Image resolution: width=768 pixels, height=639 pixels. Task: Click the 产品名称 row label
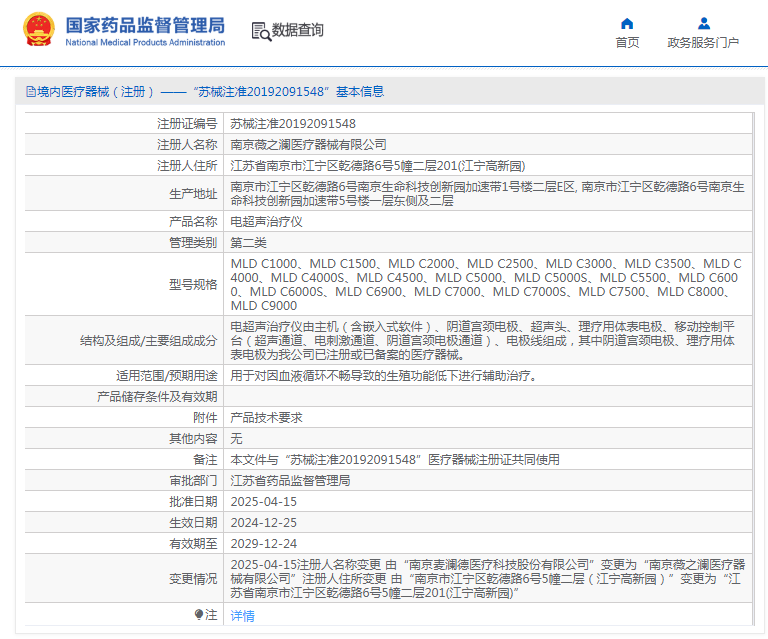click(193, 222)
